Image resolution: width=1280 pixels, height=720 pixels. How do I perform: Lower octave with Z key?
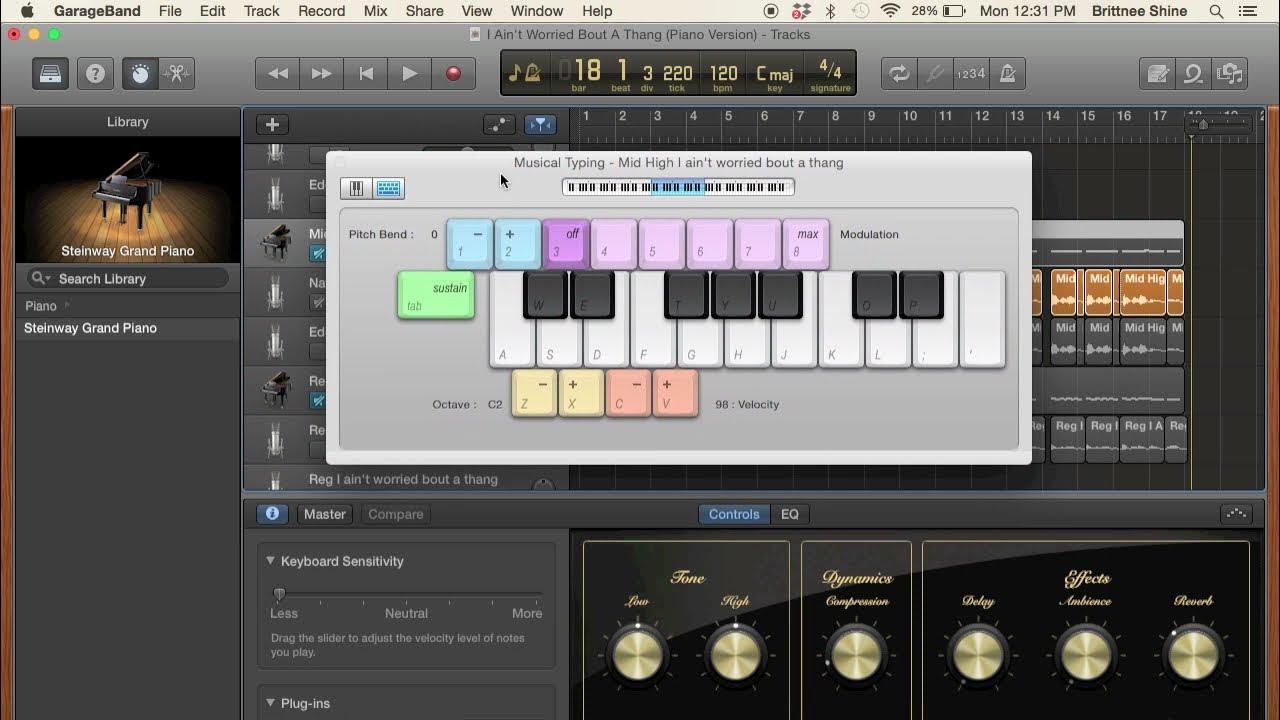point(534,393)
